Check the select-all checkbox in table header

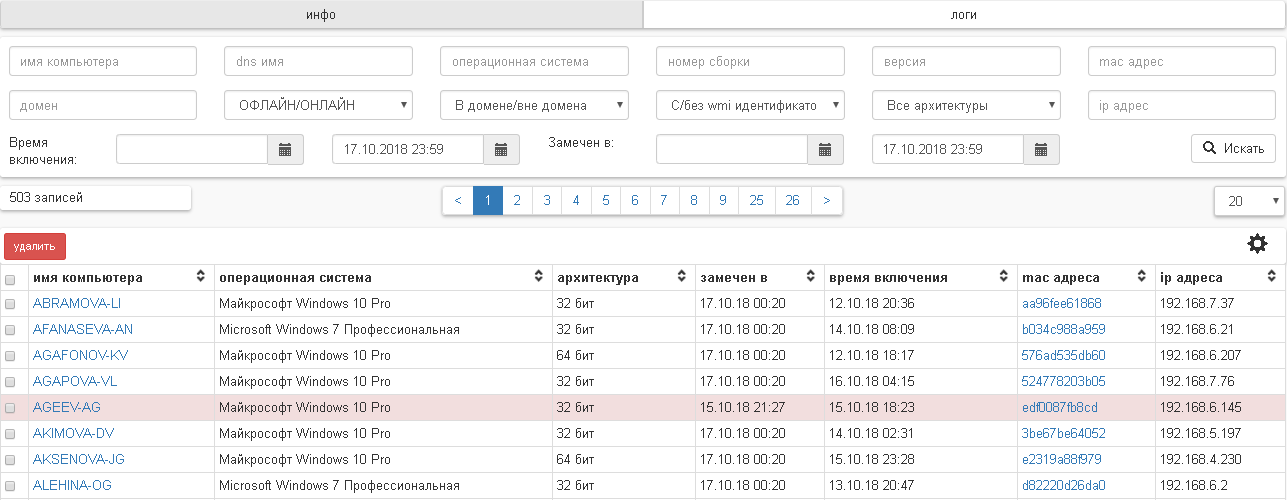(11, 278)
